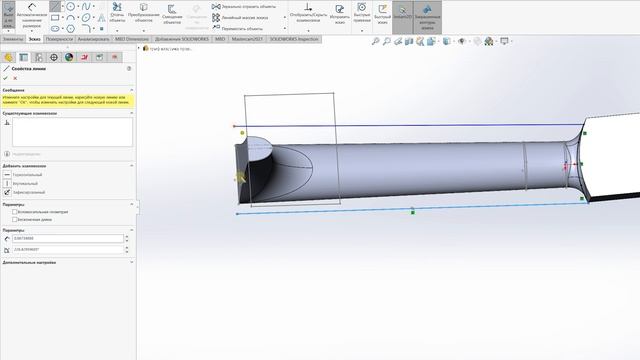Screen dimensions: 640x360
Task: Open the View Settings monitor icon
Action: [504, 41]
